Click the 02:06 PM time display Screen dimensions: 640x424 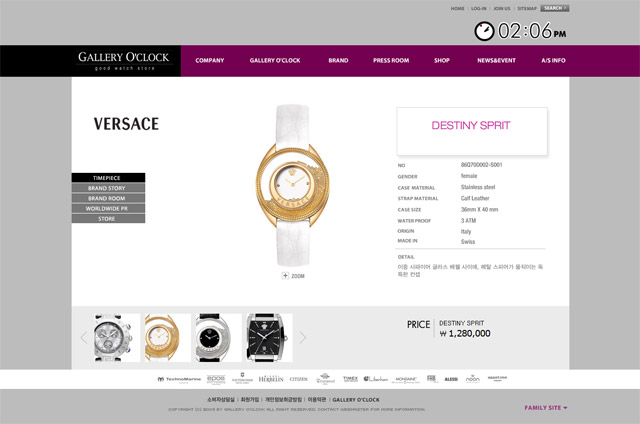click(532, 31)
